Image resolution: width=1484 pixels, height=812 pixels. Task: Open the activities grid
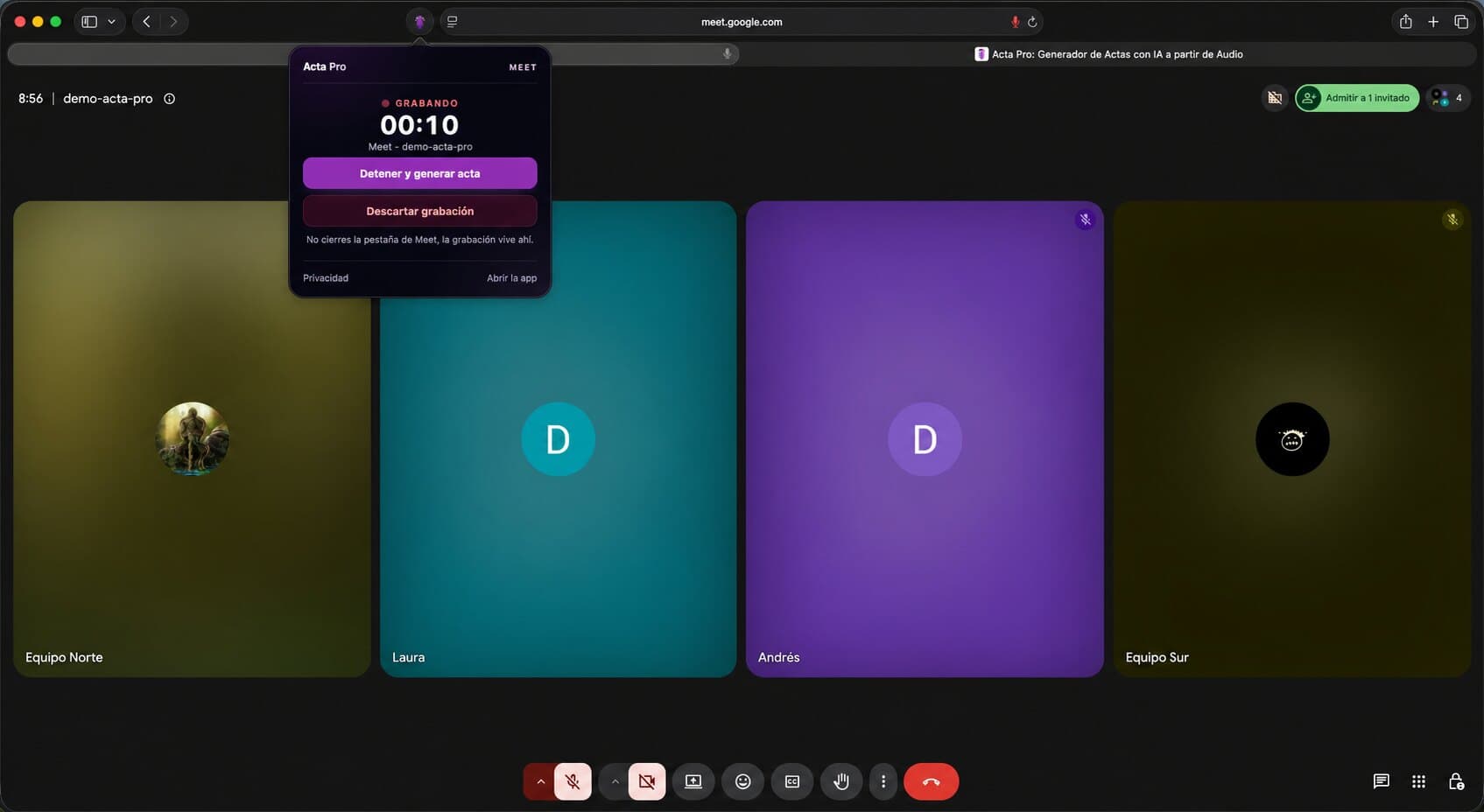pyautogui.click(x=1418, y=781)
